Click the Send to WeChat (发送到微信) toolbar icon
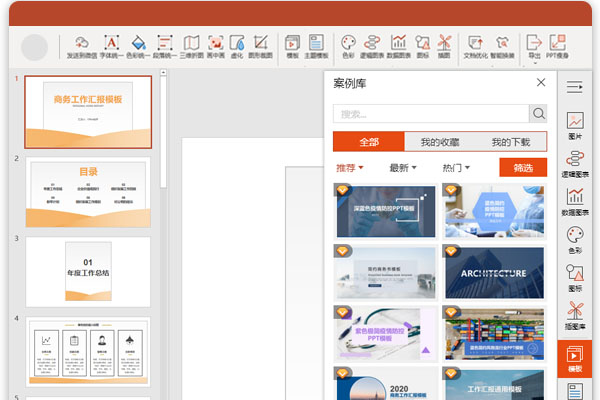The image size is (600, 400). tap(82, 44)
